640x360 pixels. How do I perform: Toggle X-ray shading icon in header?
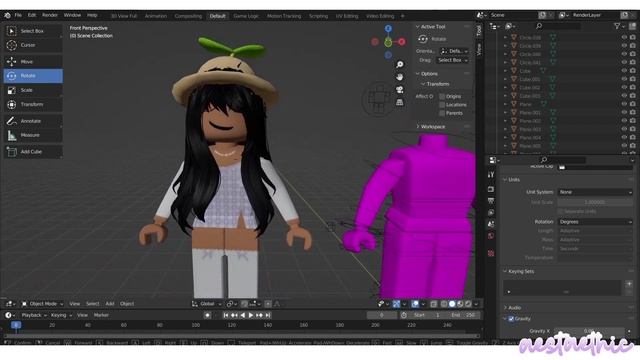pyautogui.click(x=434, y=304)
